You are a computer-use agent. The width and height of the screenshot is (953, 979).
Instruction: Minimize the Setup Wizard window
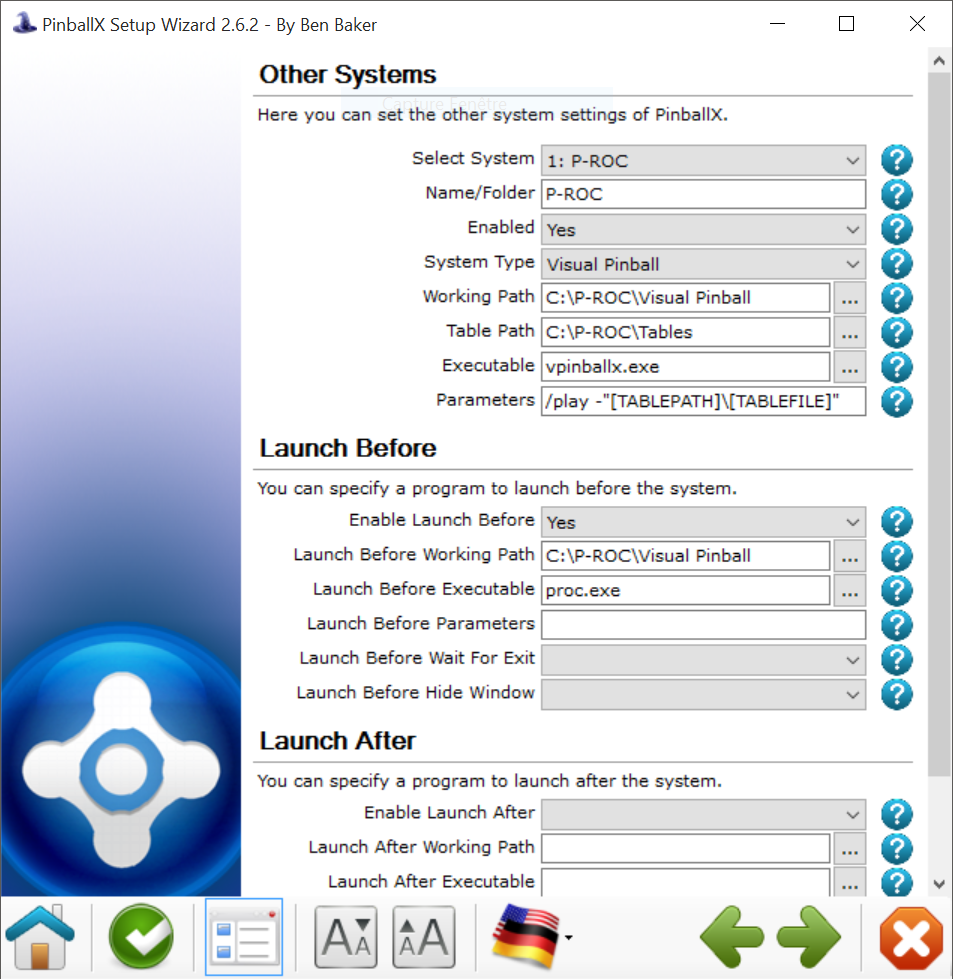click(778, 24)
